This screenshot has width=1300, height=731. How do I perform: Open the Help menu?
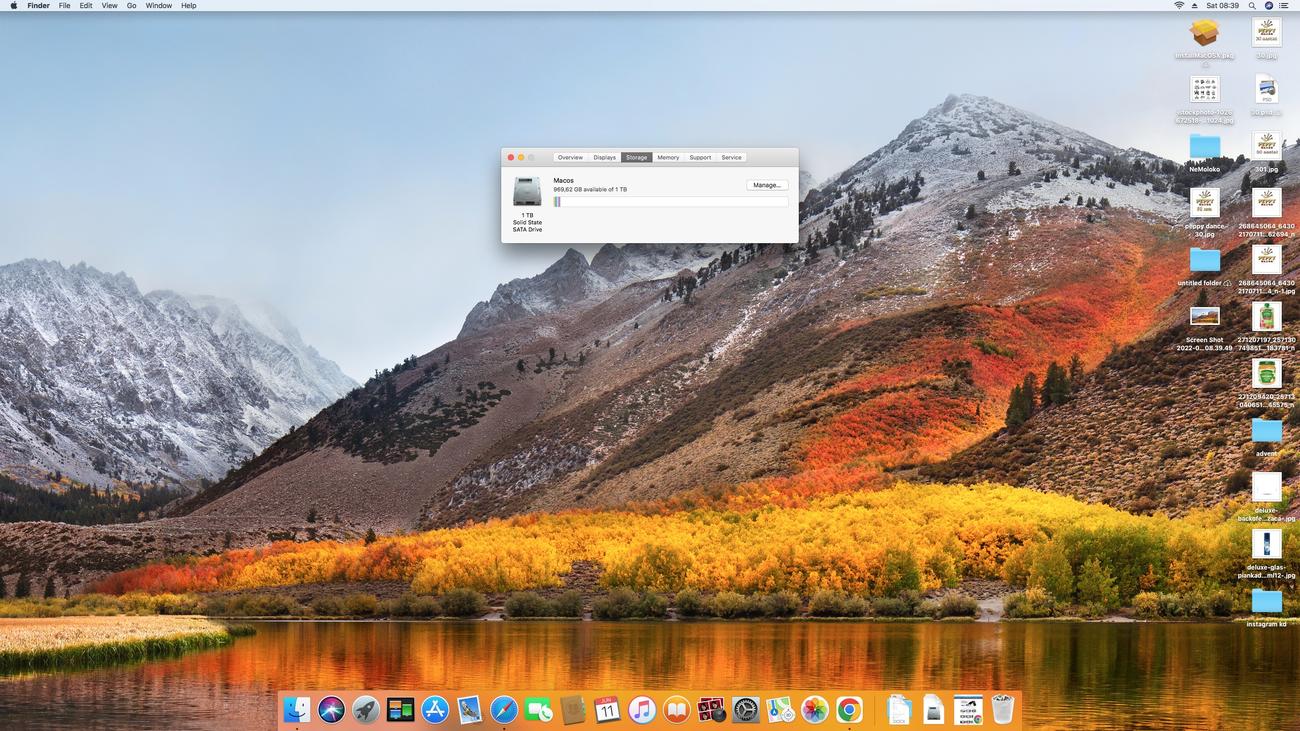[188, 5]
